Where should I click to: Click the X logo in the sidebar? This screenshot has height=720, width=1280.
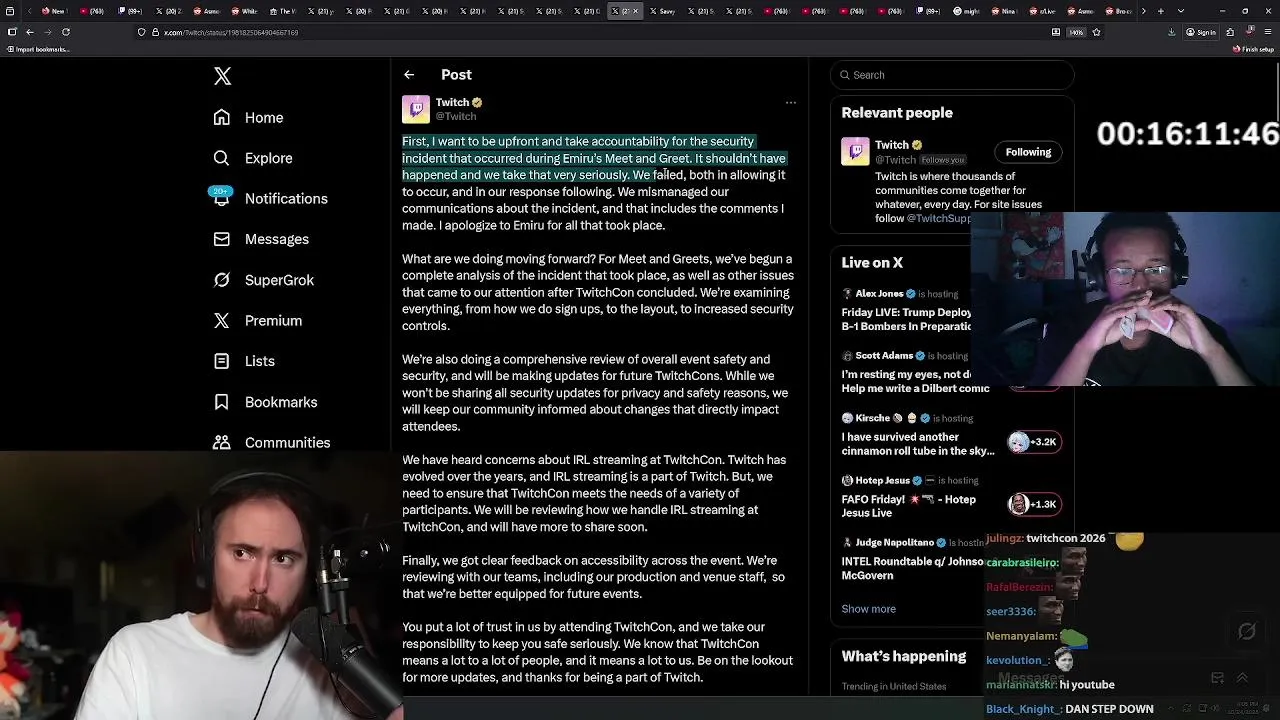point(222,76)
